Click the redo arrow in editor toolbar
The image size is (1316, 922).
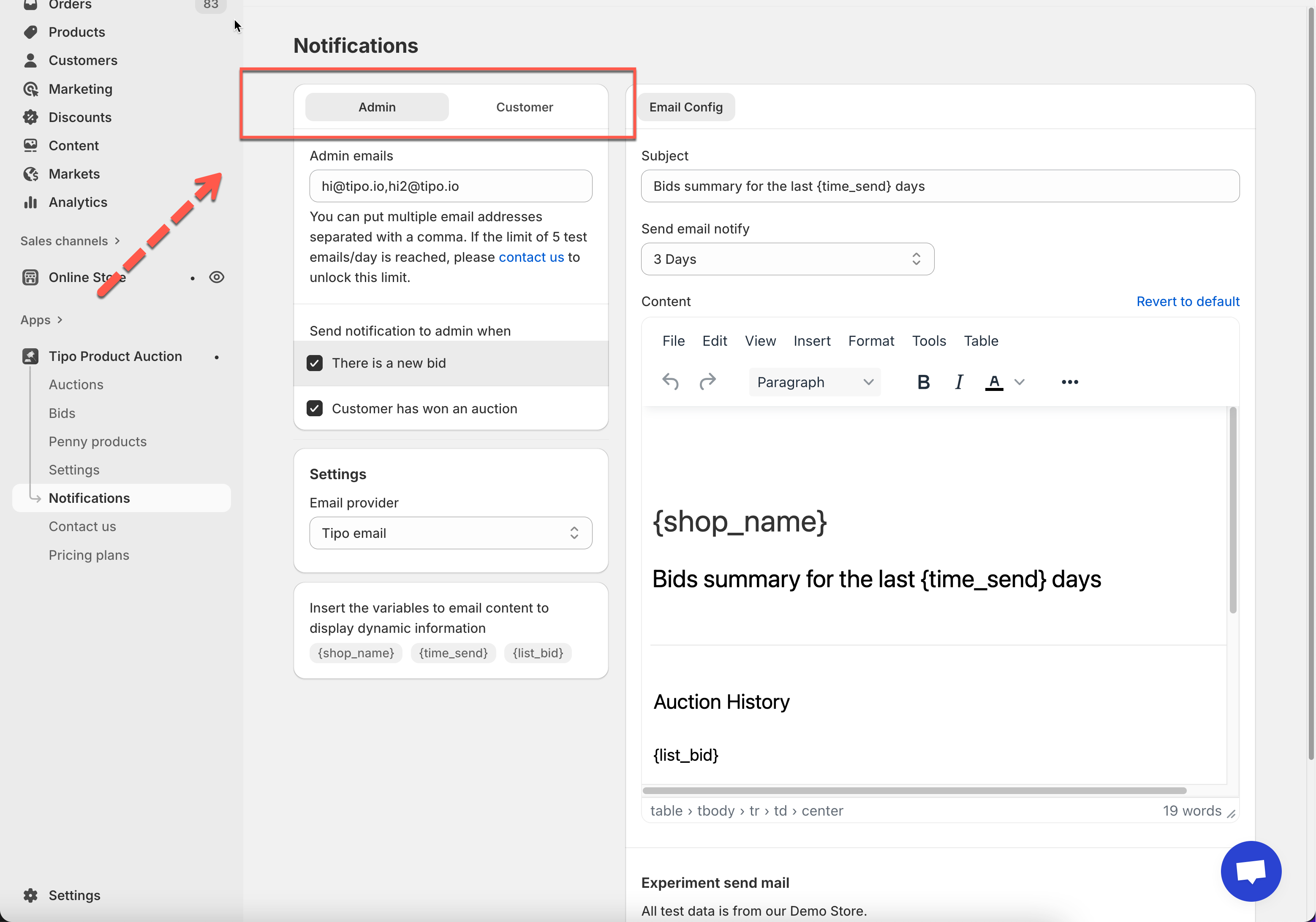708,382
